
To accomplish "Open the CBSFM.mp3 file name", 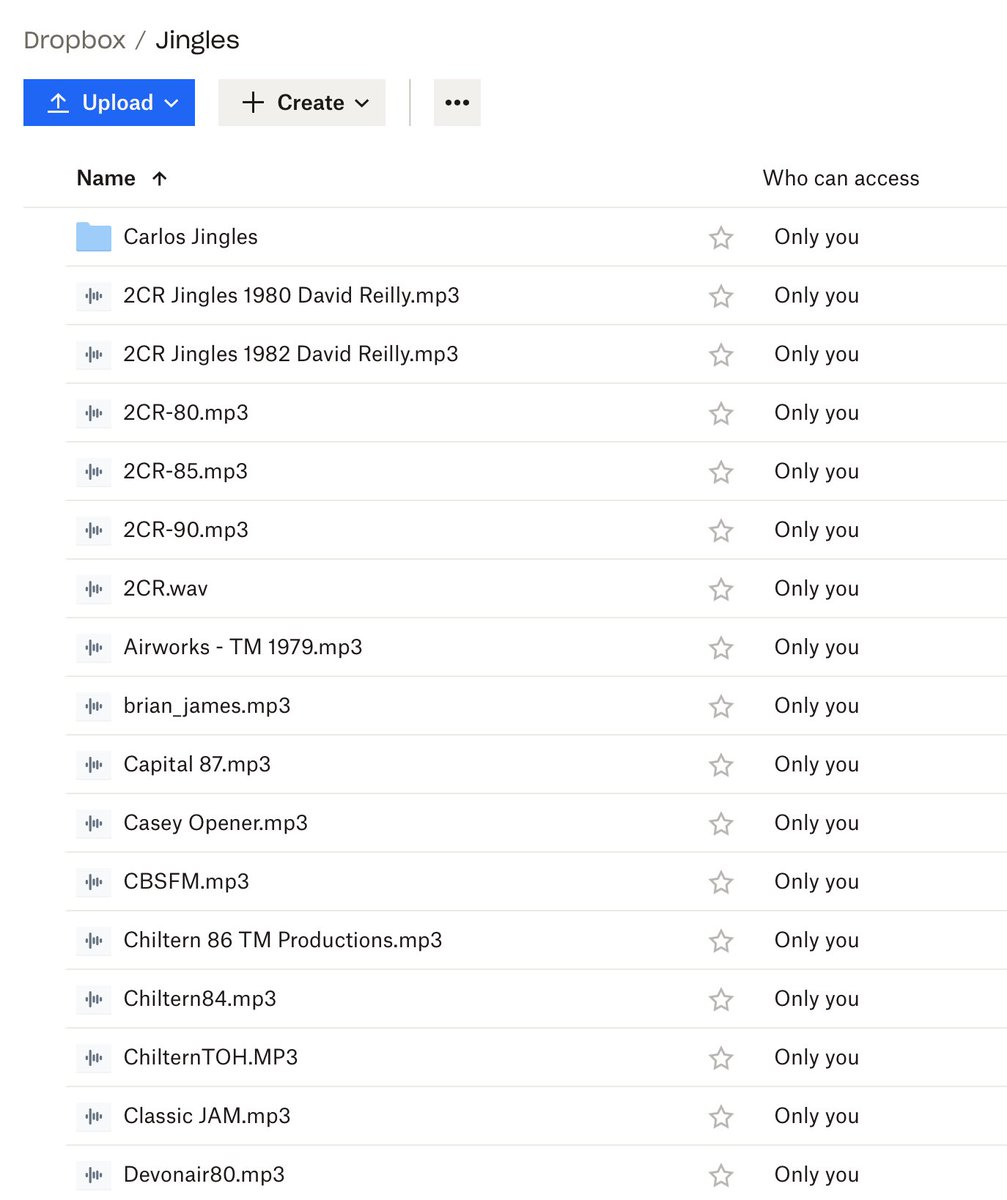I will pyautogui.click(x=186, y=882).
